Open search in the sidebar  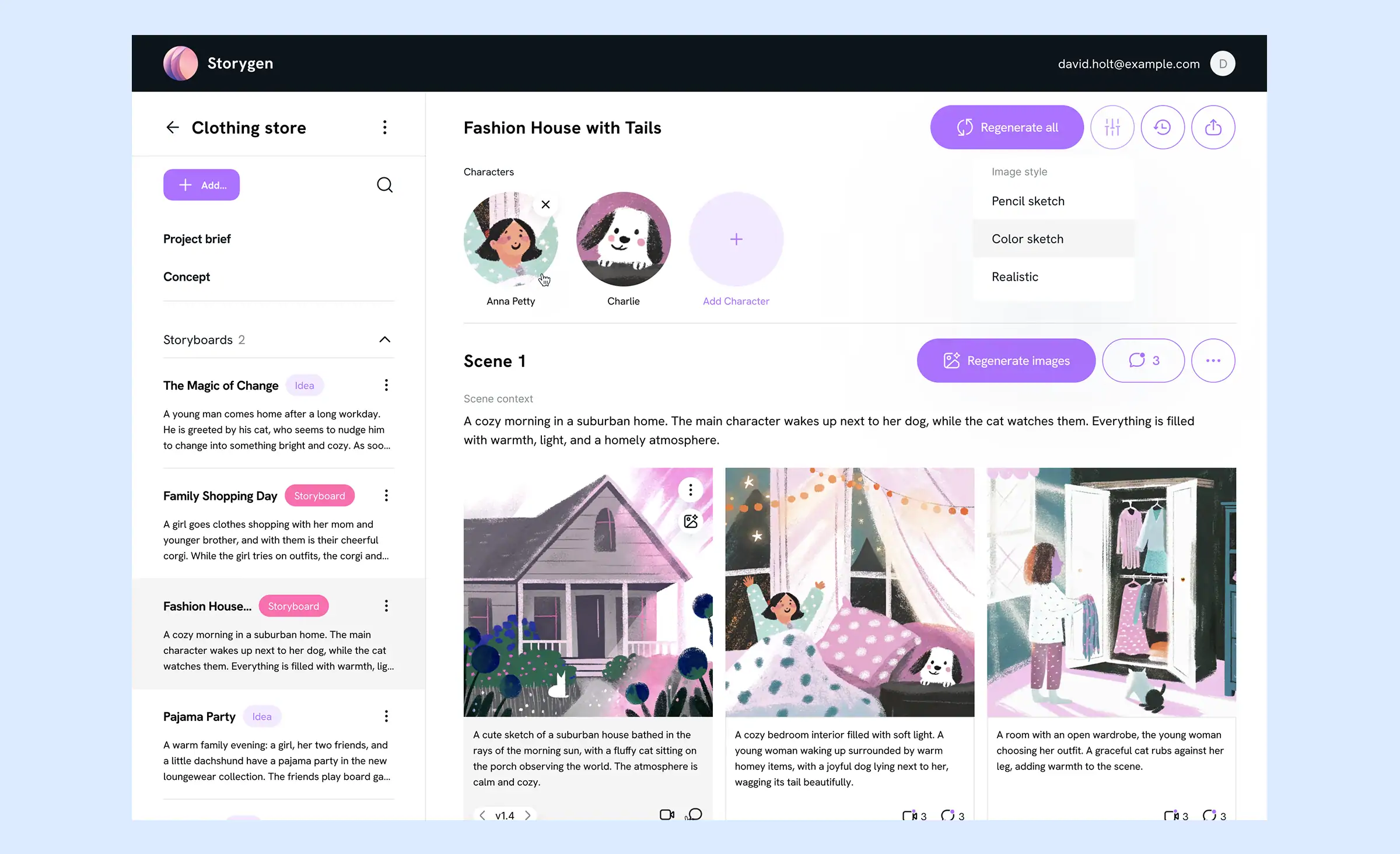(384, 185)
